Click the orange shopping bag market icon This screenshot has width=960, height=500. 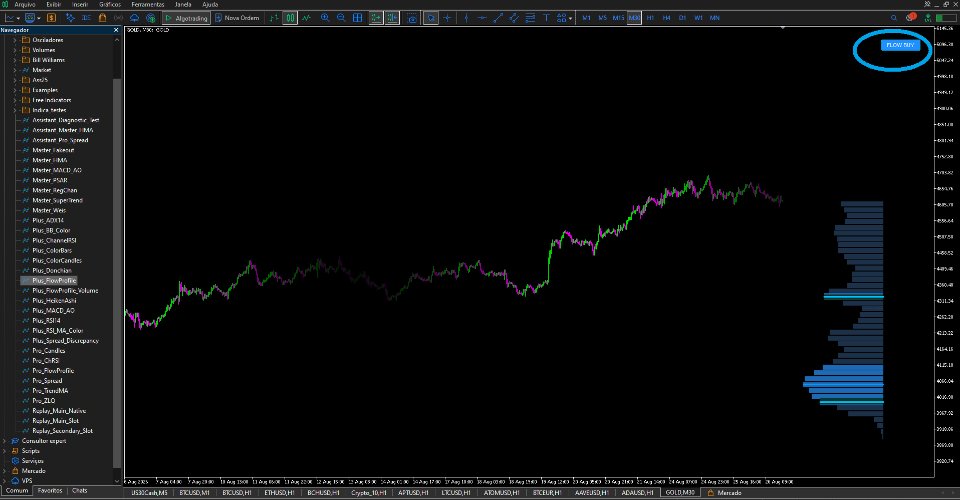pos(102,18)
